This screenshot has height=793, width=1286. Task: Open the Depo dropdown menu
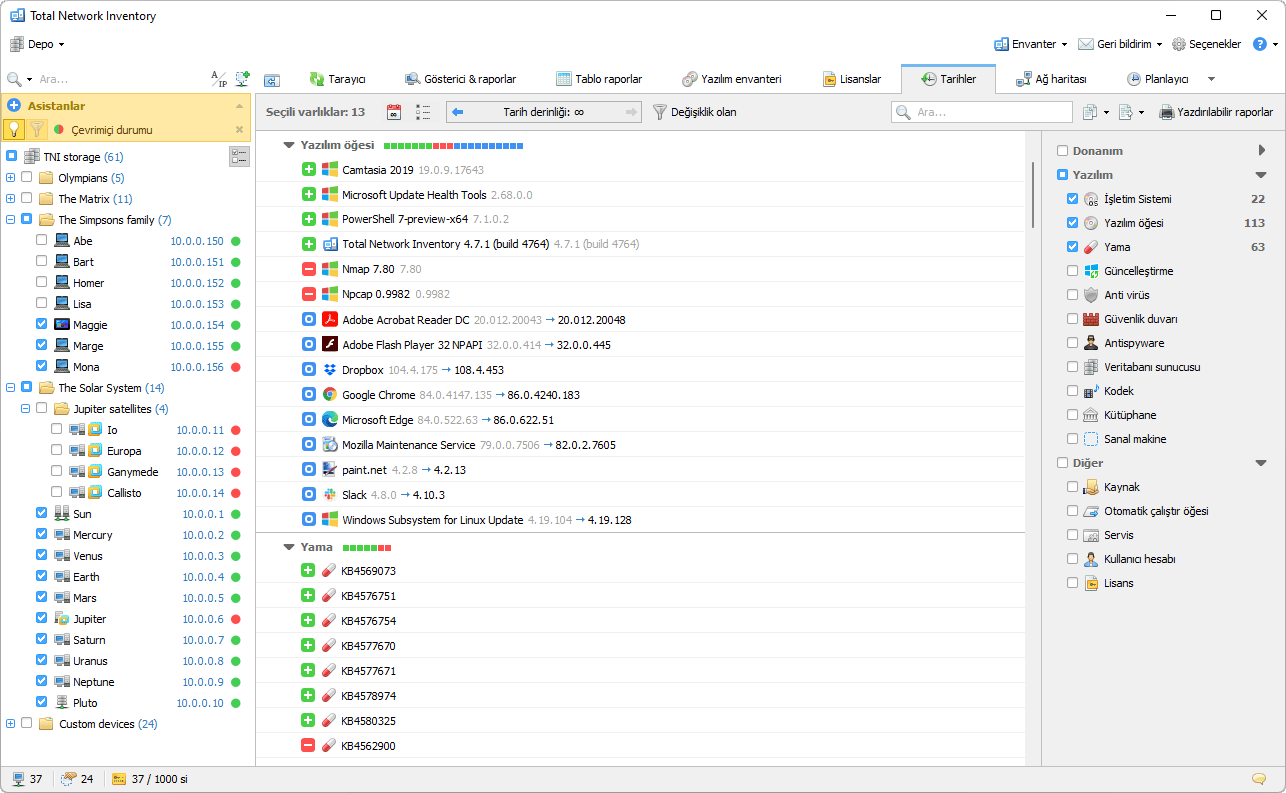click(38, 44)
